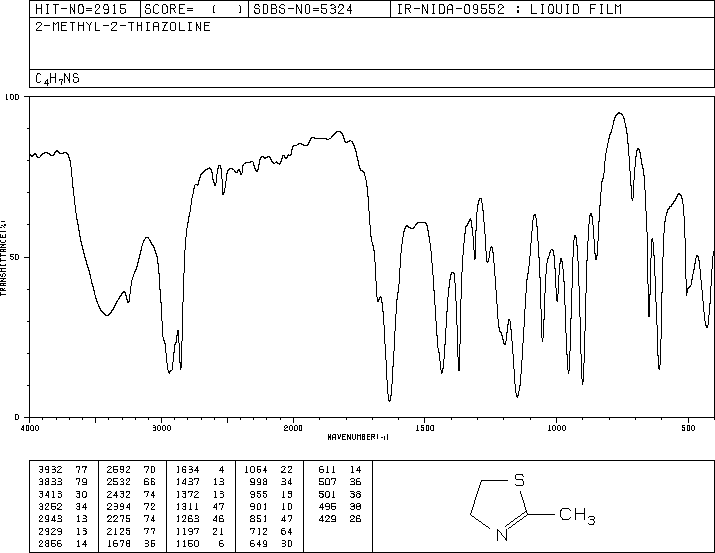This screenshot has width=715, height=553.
Task: Click the 4000 wavenumber axis tick label
Action: (30, 428)
